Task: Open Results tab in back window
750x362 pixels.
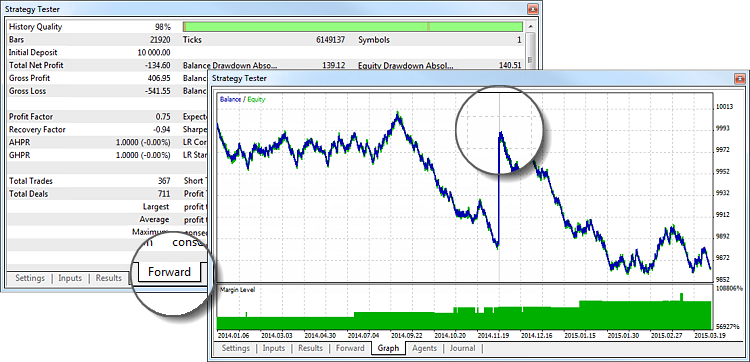Action: click(109, 278)
